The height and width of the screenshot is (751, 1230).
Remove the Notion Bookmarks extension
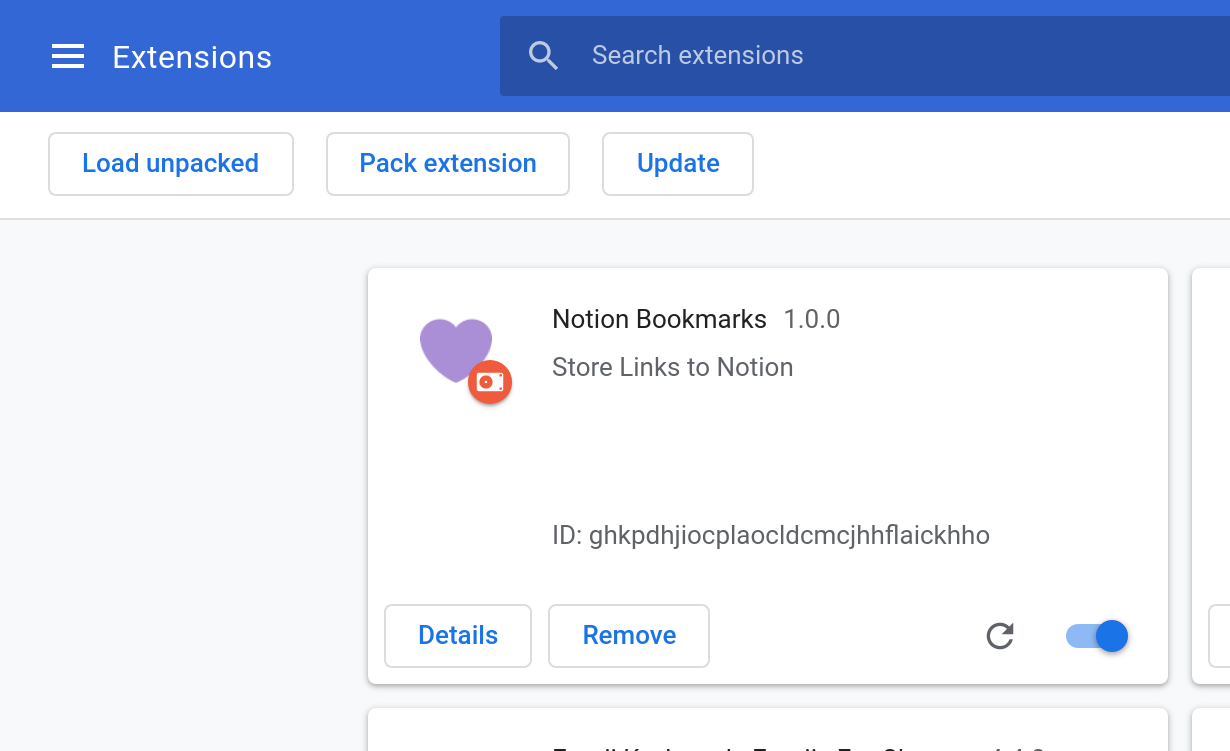[628, 636]
